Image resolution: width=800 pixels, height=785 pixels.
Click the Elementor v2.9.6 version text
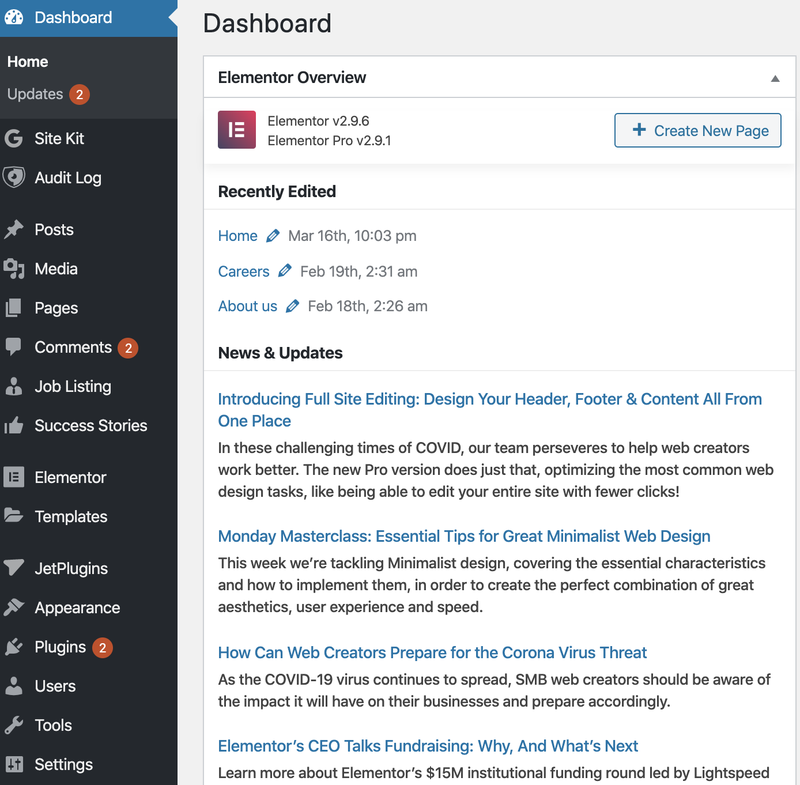(x=318, y=121)
